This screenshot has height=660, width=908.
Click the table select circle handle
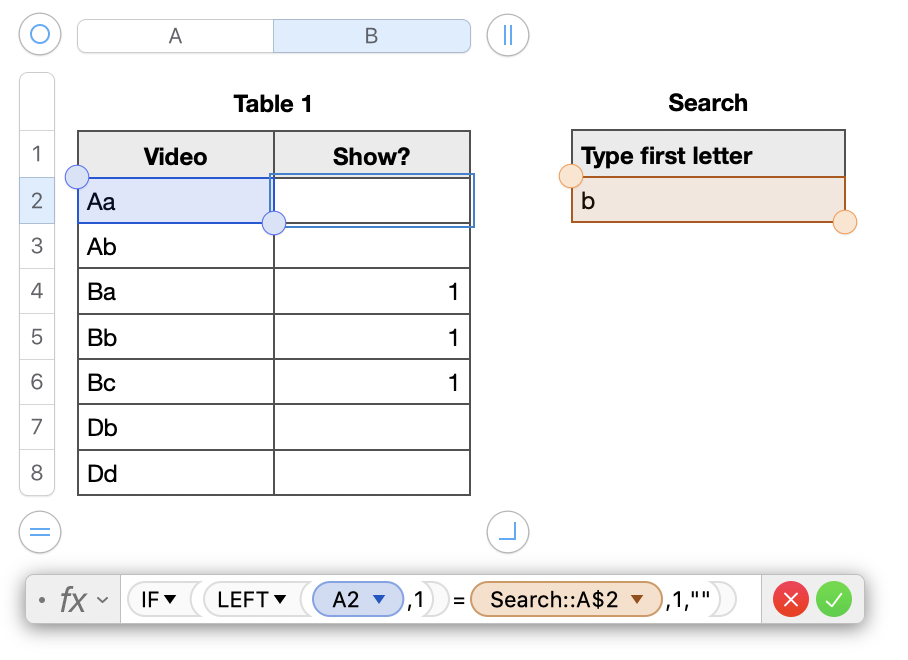pos(40,35)
